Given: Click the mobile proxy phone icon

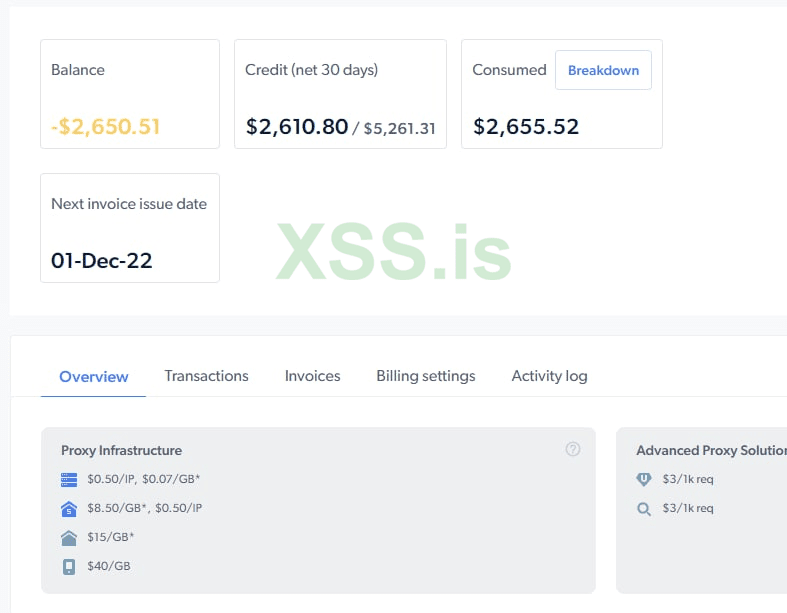Looking at the screenshot, I should tap(69, 566).
